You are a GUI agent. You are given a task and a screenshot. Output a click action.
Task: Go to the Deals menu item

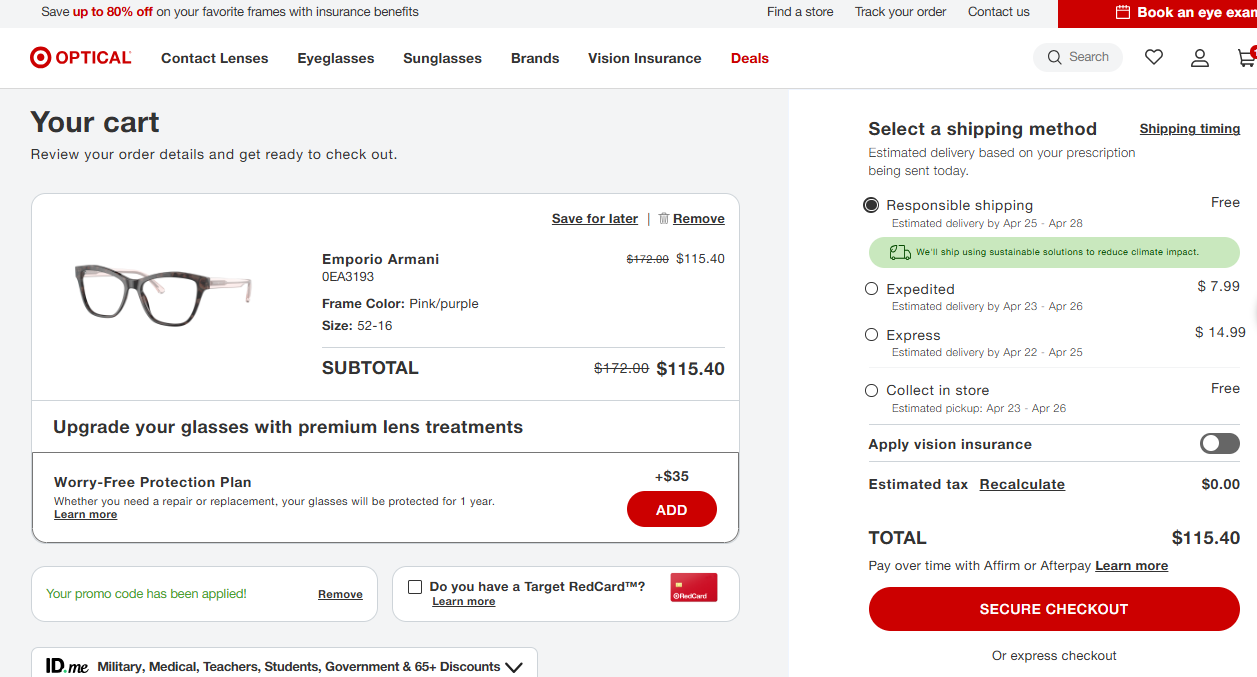tap(750, 58)
